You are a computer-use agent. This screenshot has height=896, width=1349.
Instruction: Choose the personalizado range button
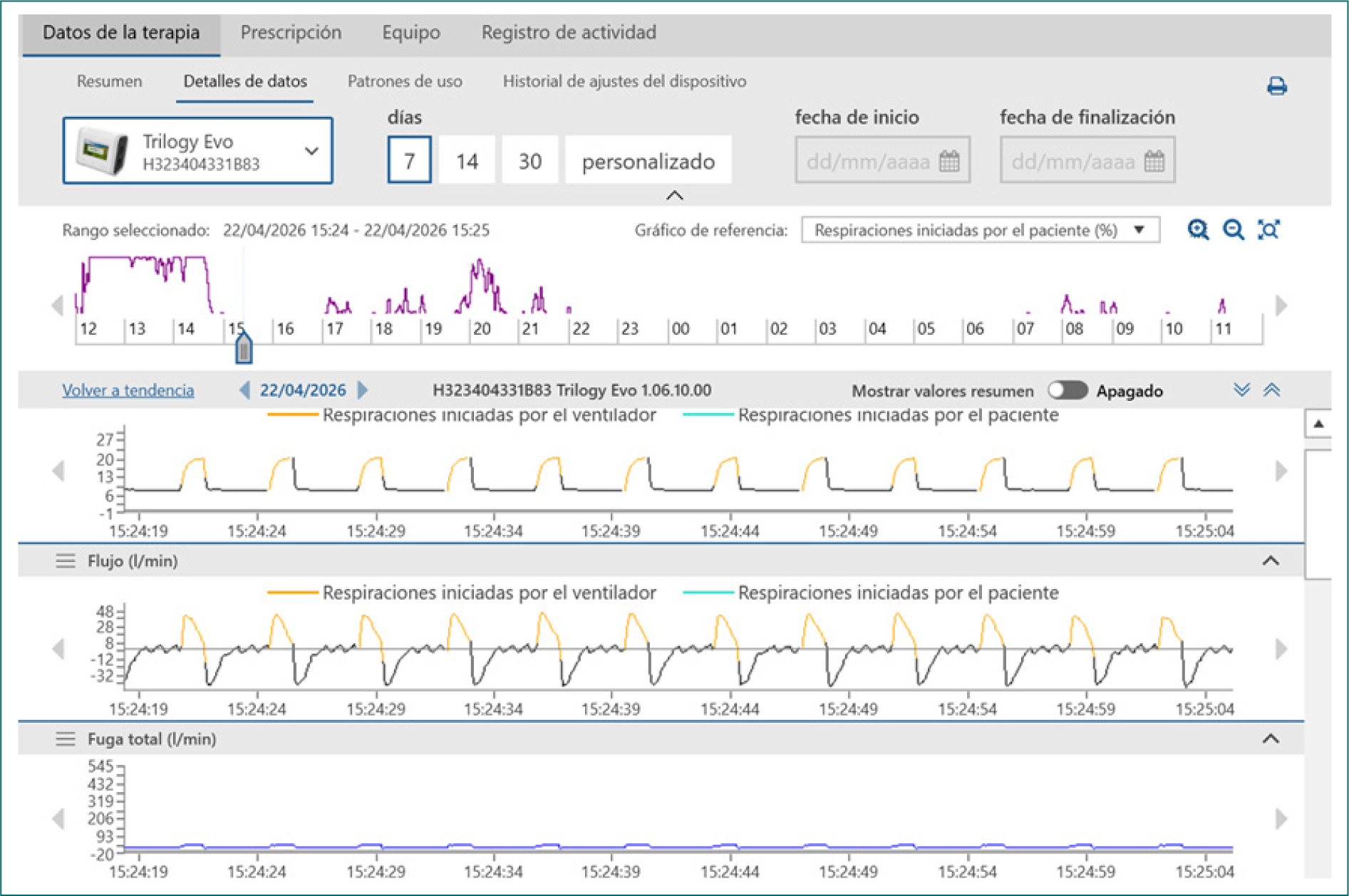pos(648,160)
